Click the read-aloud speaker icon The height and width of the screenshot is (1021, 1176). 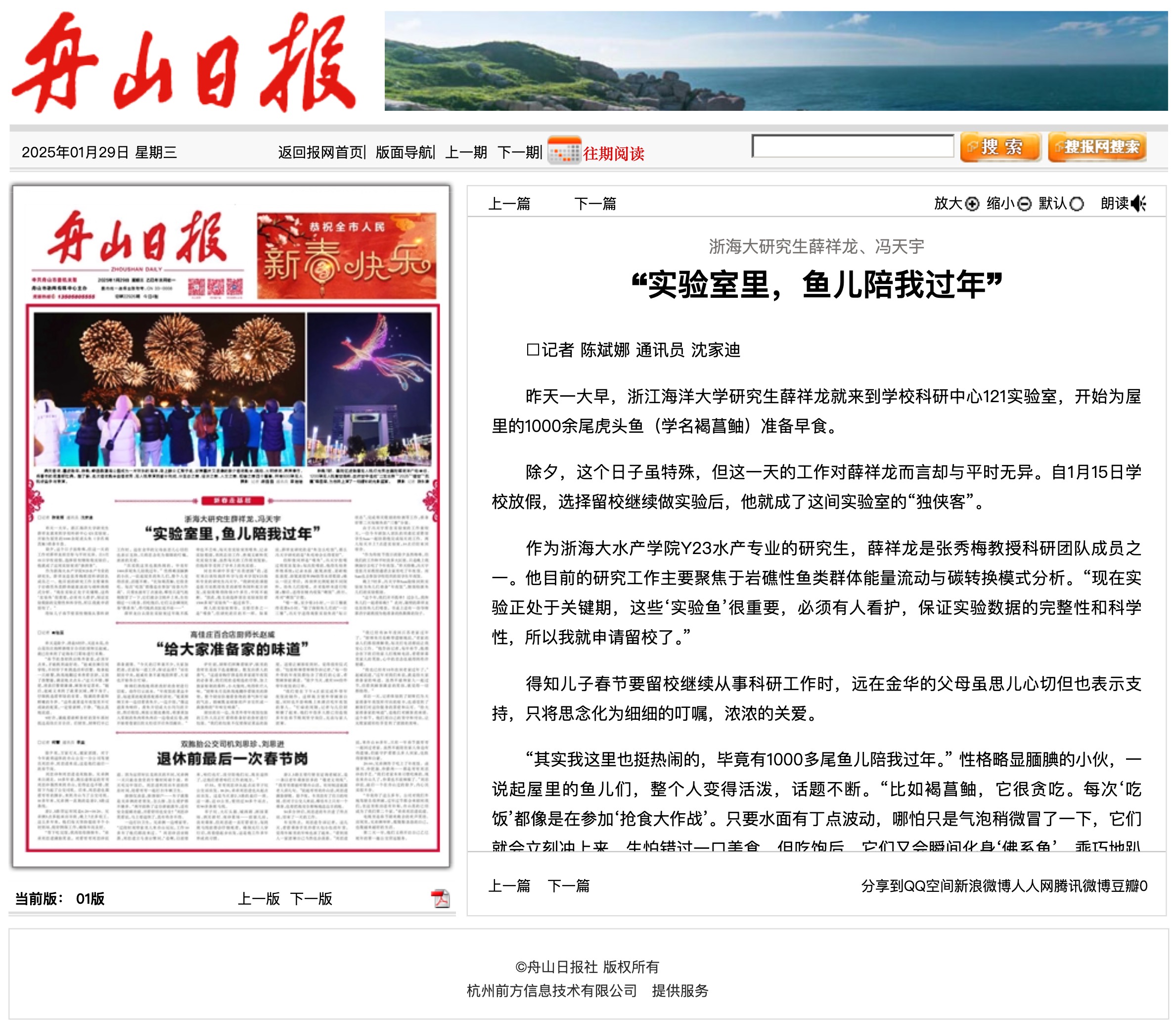(1139, 203)
